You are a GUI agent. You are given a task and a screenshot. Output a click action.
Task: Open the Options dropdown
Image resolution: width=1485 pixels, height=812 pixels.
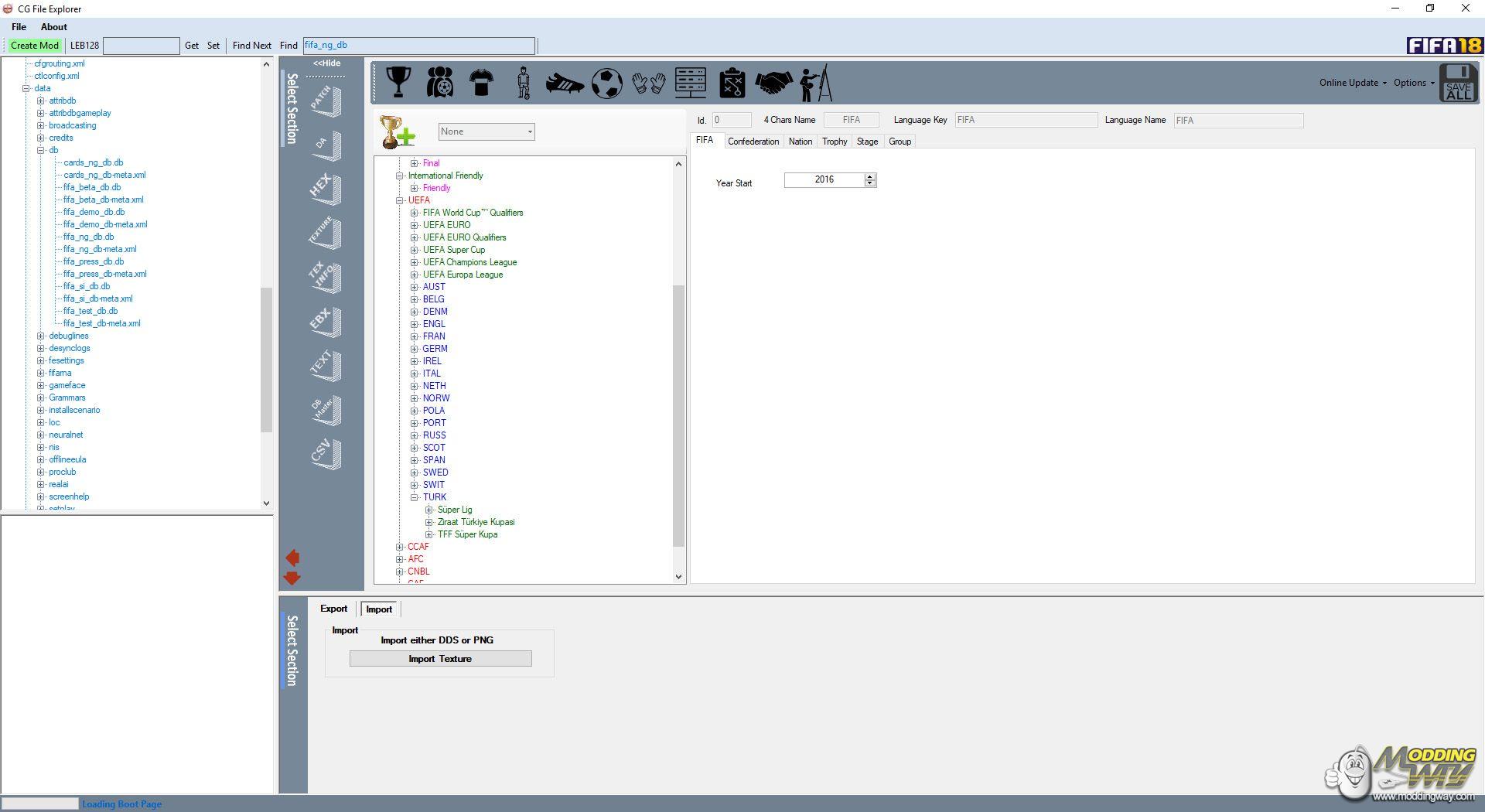[1414, 83]
